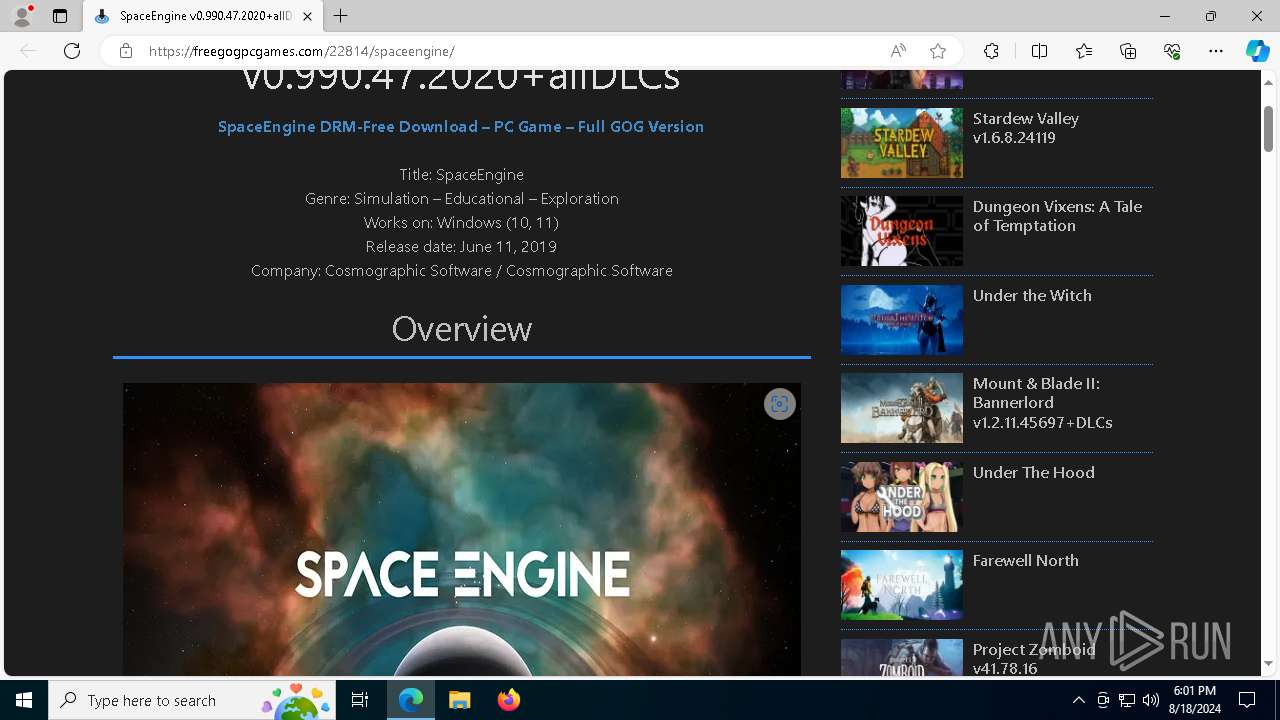
Task: Open Mount & Blade II Bannerlord thumbnail
Action: [x=902, y=408]
